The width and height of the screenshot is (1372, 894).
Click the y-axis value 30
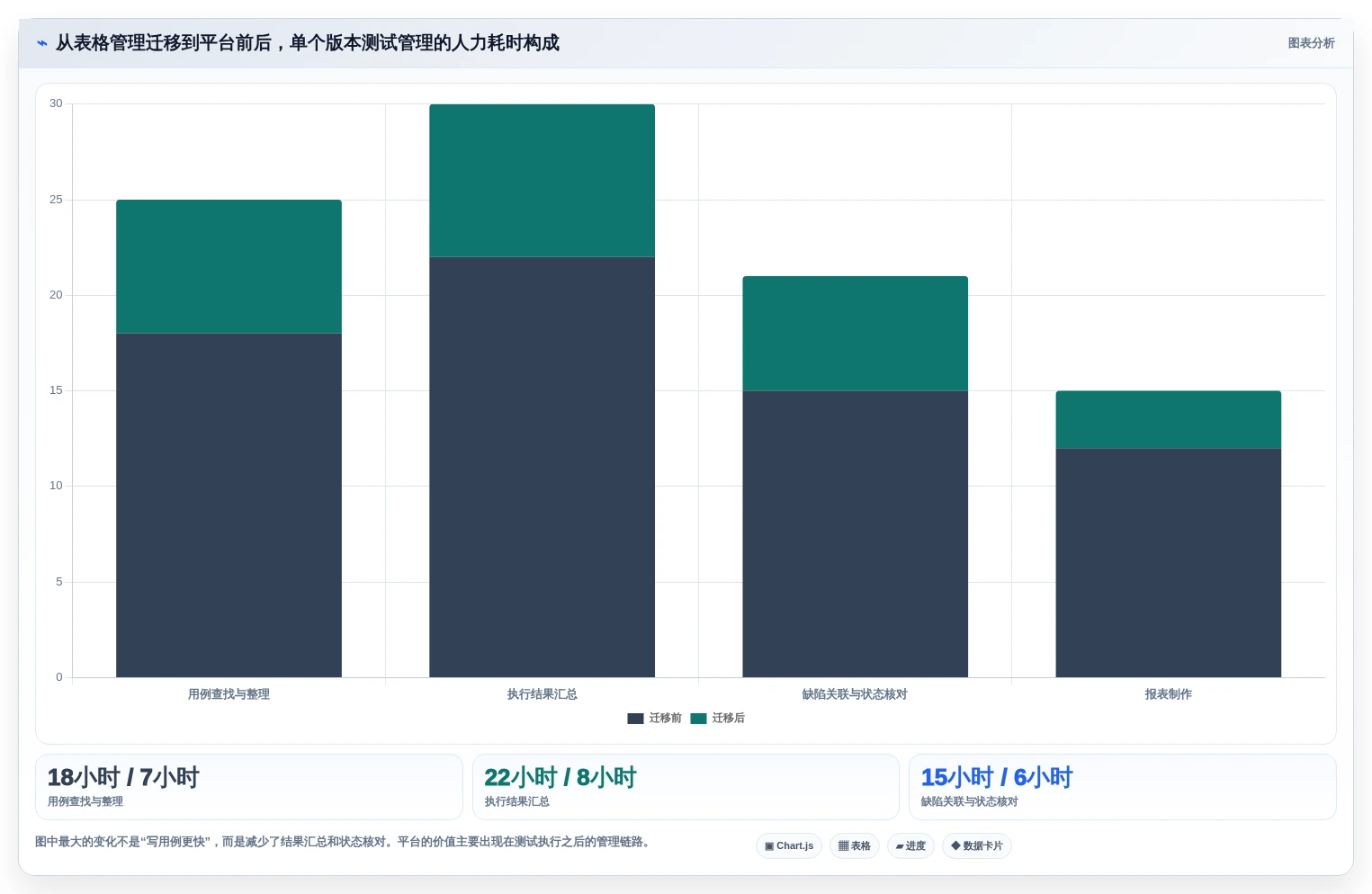pos(56,103)
